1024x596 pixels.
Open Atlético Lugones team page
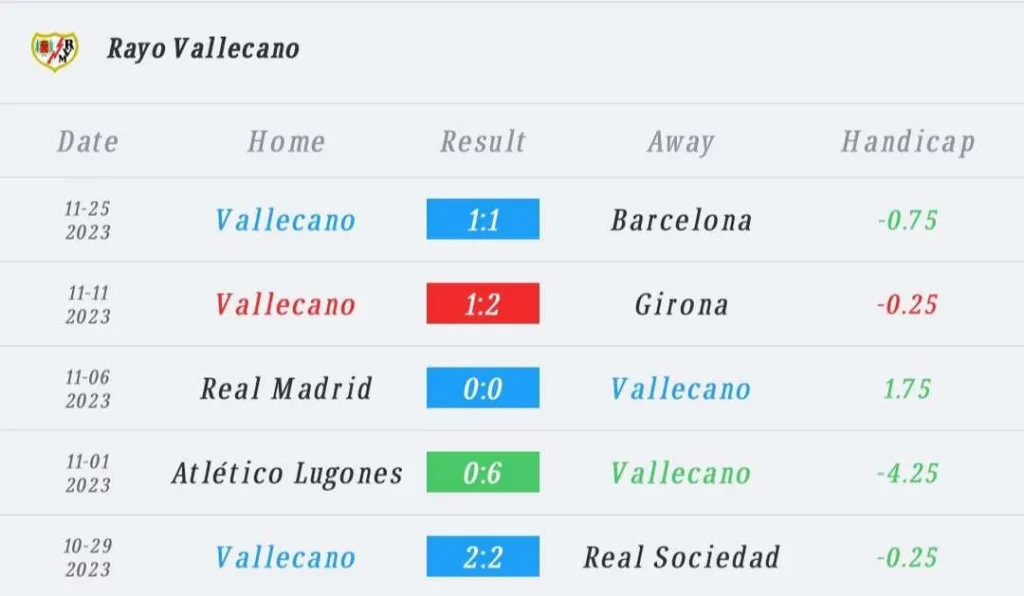tap(287, 473)
